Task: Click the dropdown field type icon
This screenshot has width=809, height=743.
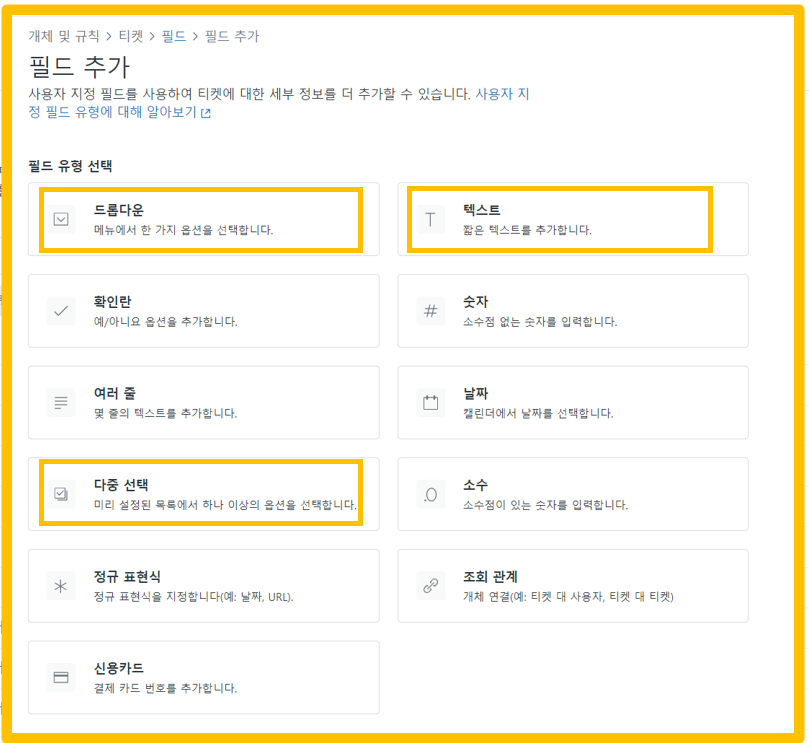Action: pyautogui.click(x=61, y=219)
